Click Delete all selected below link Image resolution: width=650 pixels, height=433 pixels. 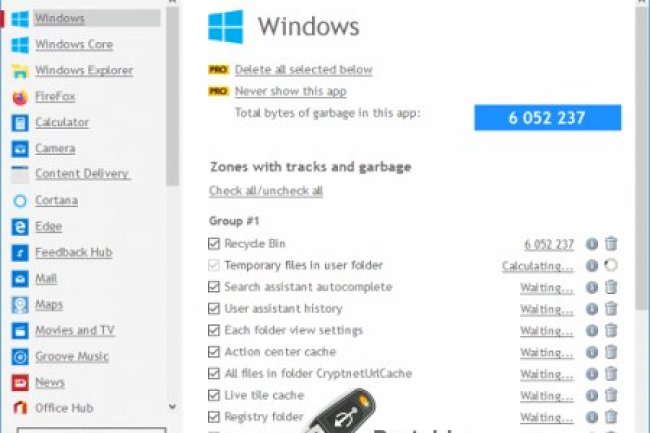coord(303,70)
